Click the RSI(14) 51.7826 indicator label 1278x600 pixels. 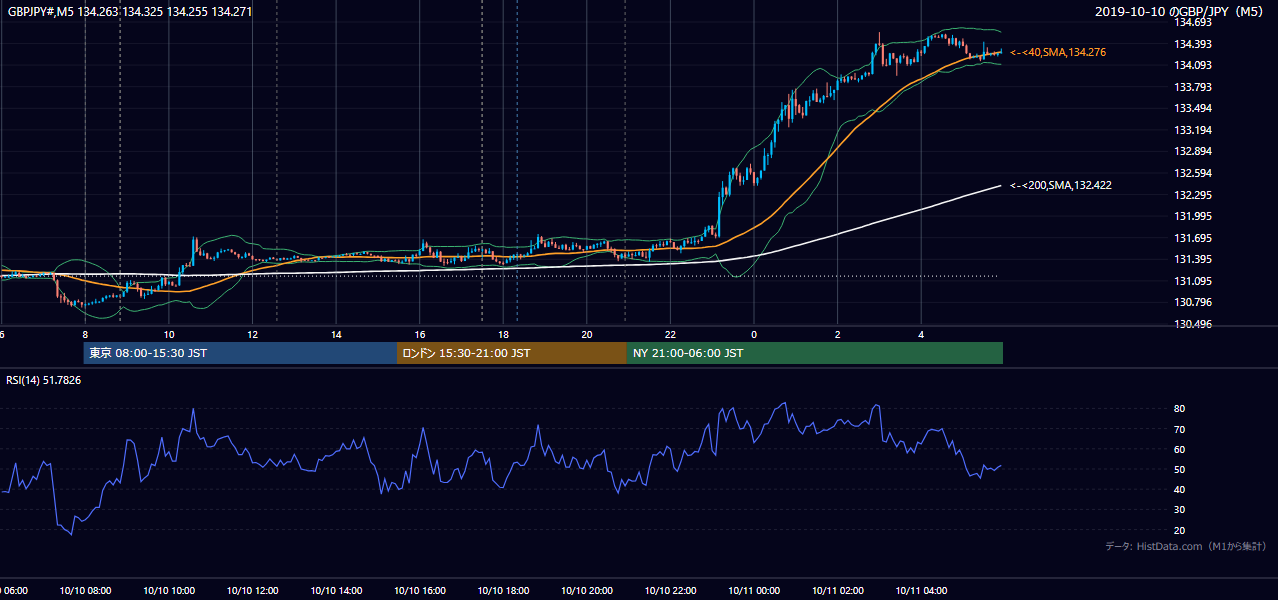(44, 380)
